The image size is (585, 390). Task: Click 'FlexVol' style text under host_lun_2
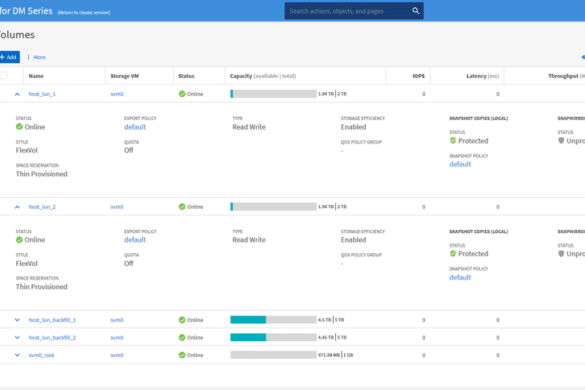tap(26, 263)
